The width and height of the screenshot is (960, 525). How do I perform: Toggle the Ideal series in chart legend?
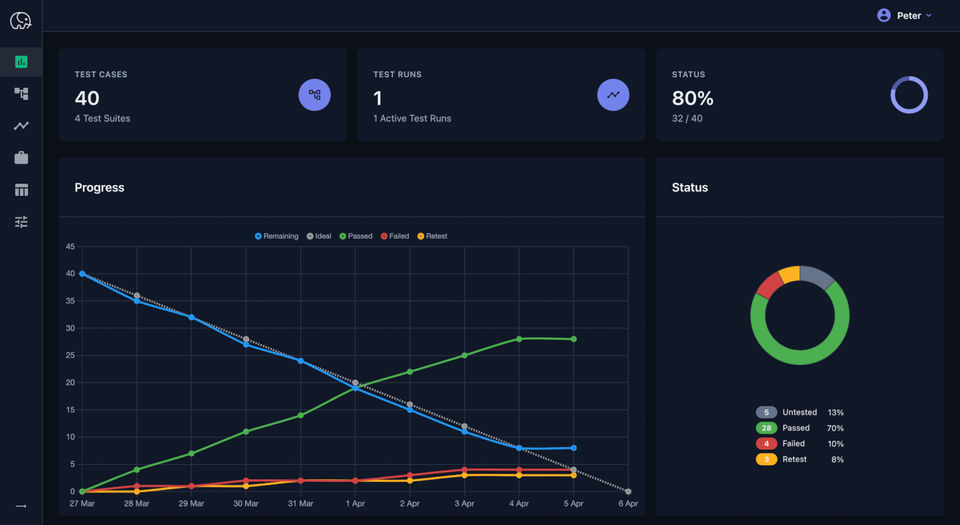tap(319, 236)
